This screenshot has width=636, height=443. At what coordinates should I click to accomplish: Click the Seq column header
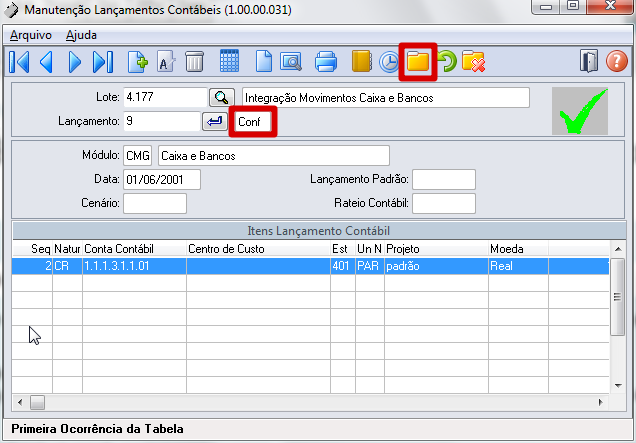tap(32, 249)
